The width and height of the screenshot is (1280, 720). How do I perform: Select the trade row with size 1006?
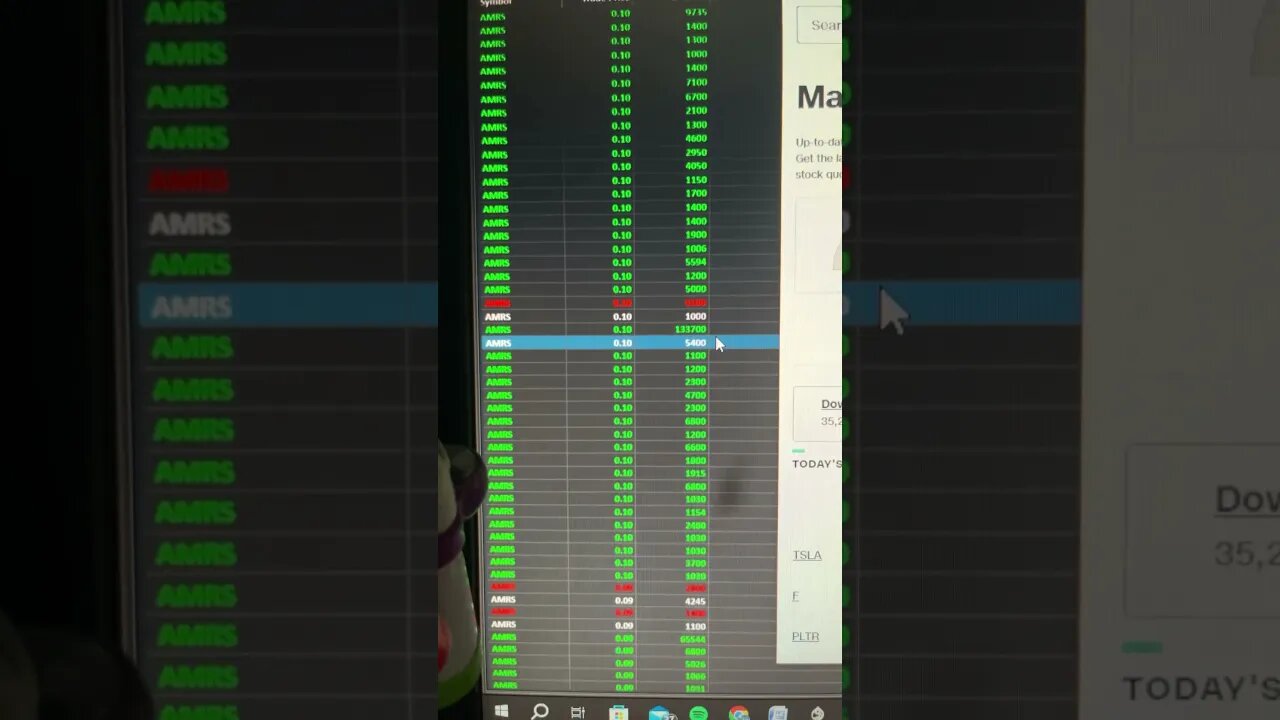pos(630,249)
